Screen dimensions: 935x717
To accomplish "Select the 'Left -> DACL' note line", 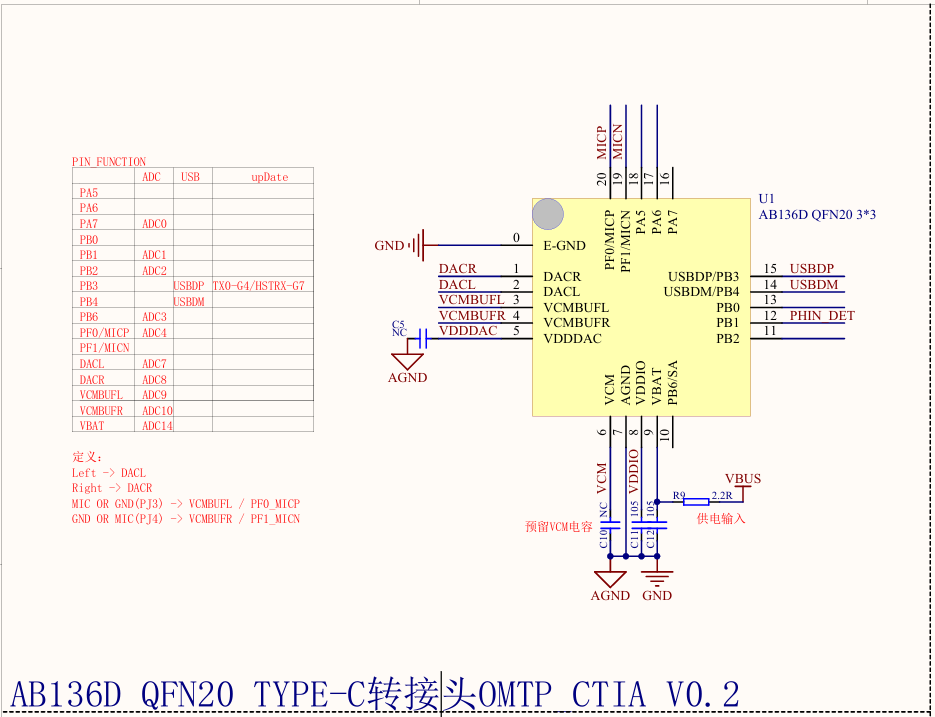I will pos(109,473).
